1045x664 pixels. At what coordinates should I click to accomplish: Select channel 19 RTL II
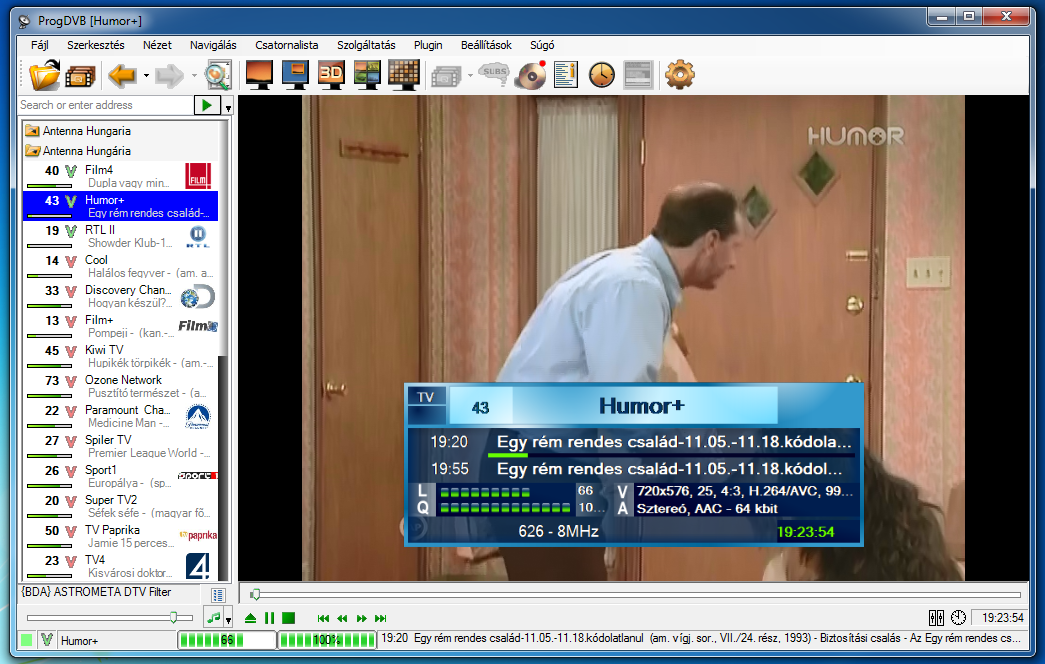tap(120, 236)
